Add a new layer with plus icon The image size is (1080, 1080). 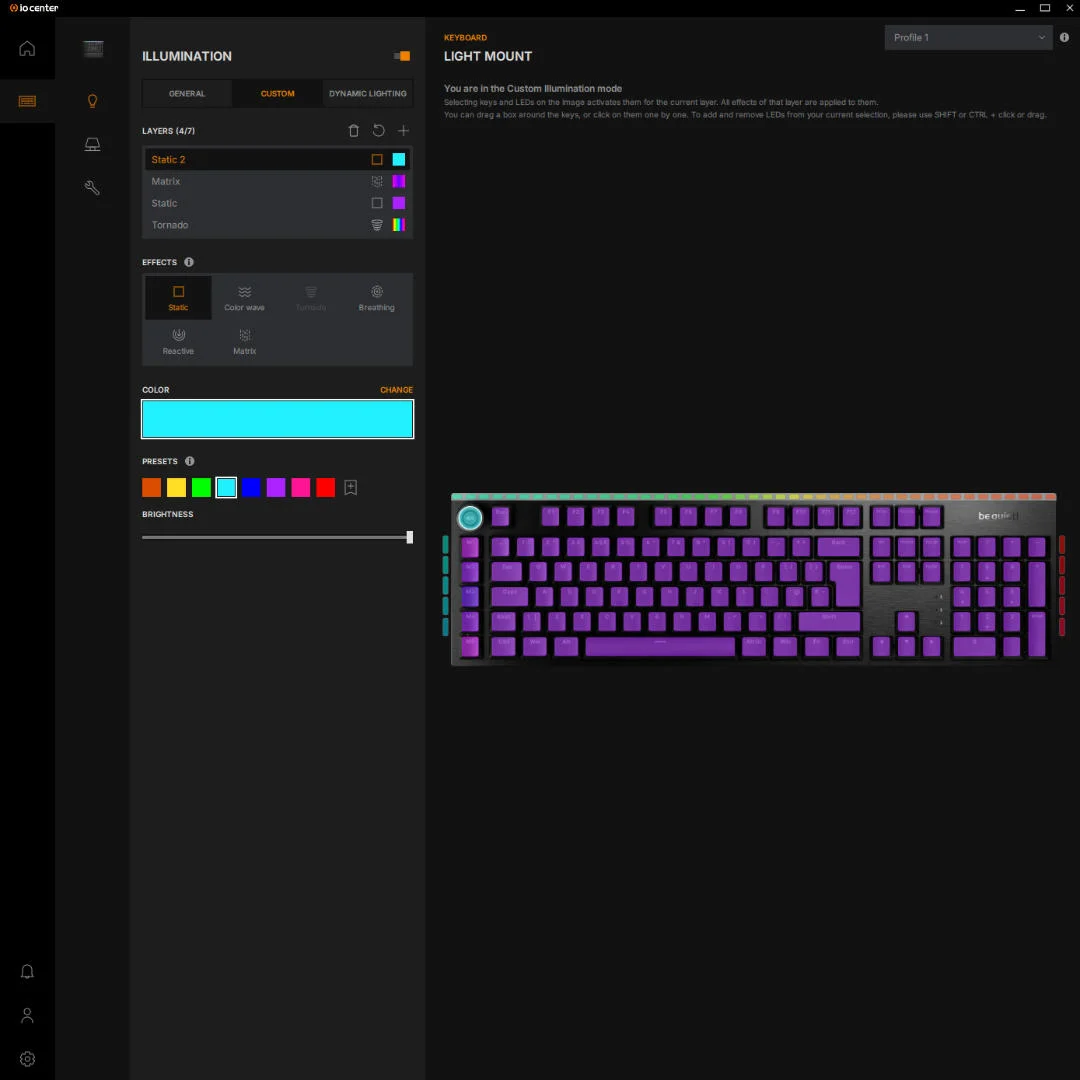coord(404,130)
